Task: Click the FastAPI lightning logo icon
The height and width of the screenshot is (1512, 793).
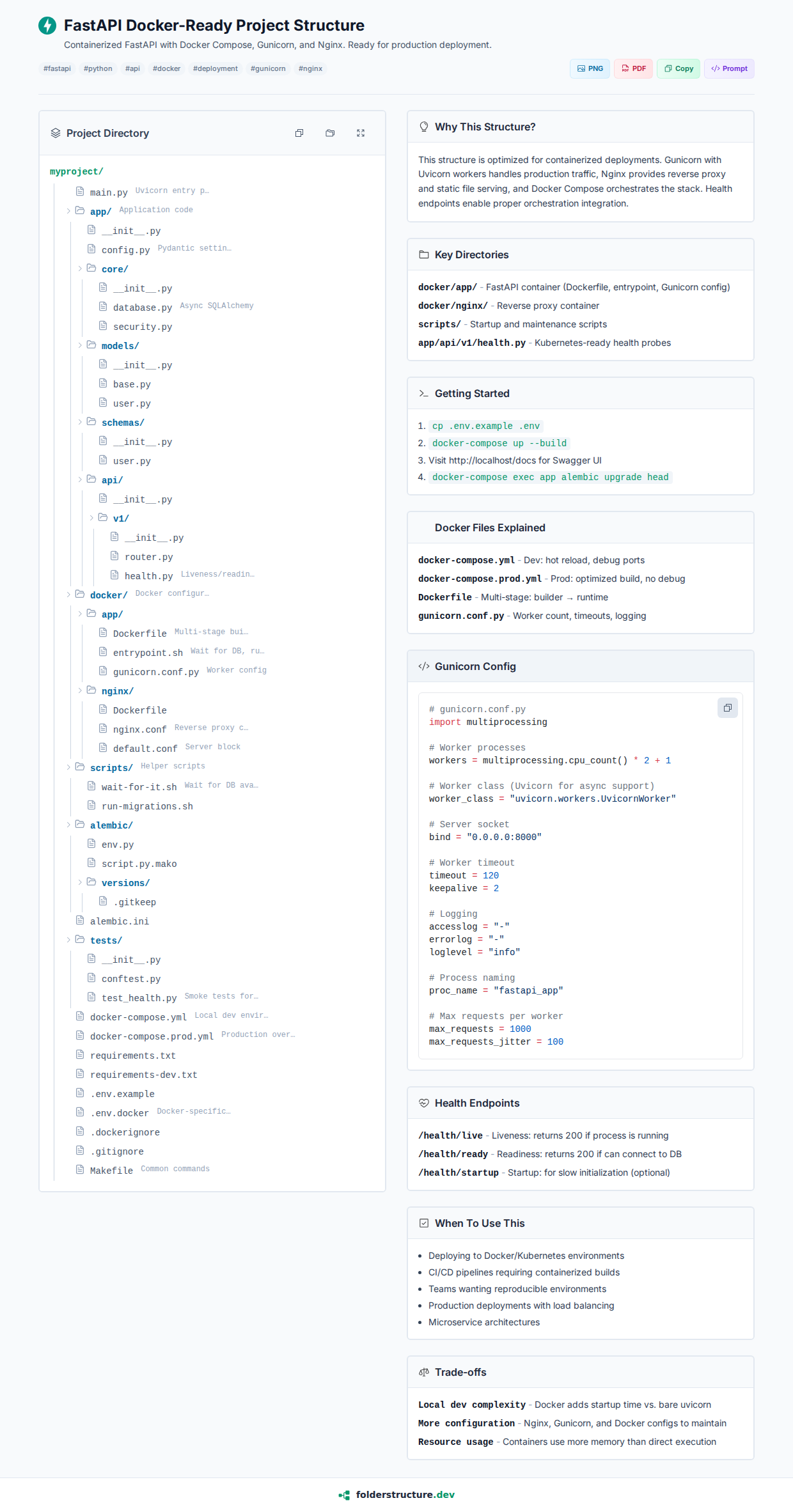Action: pos(47,26)
